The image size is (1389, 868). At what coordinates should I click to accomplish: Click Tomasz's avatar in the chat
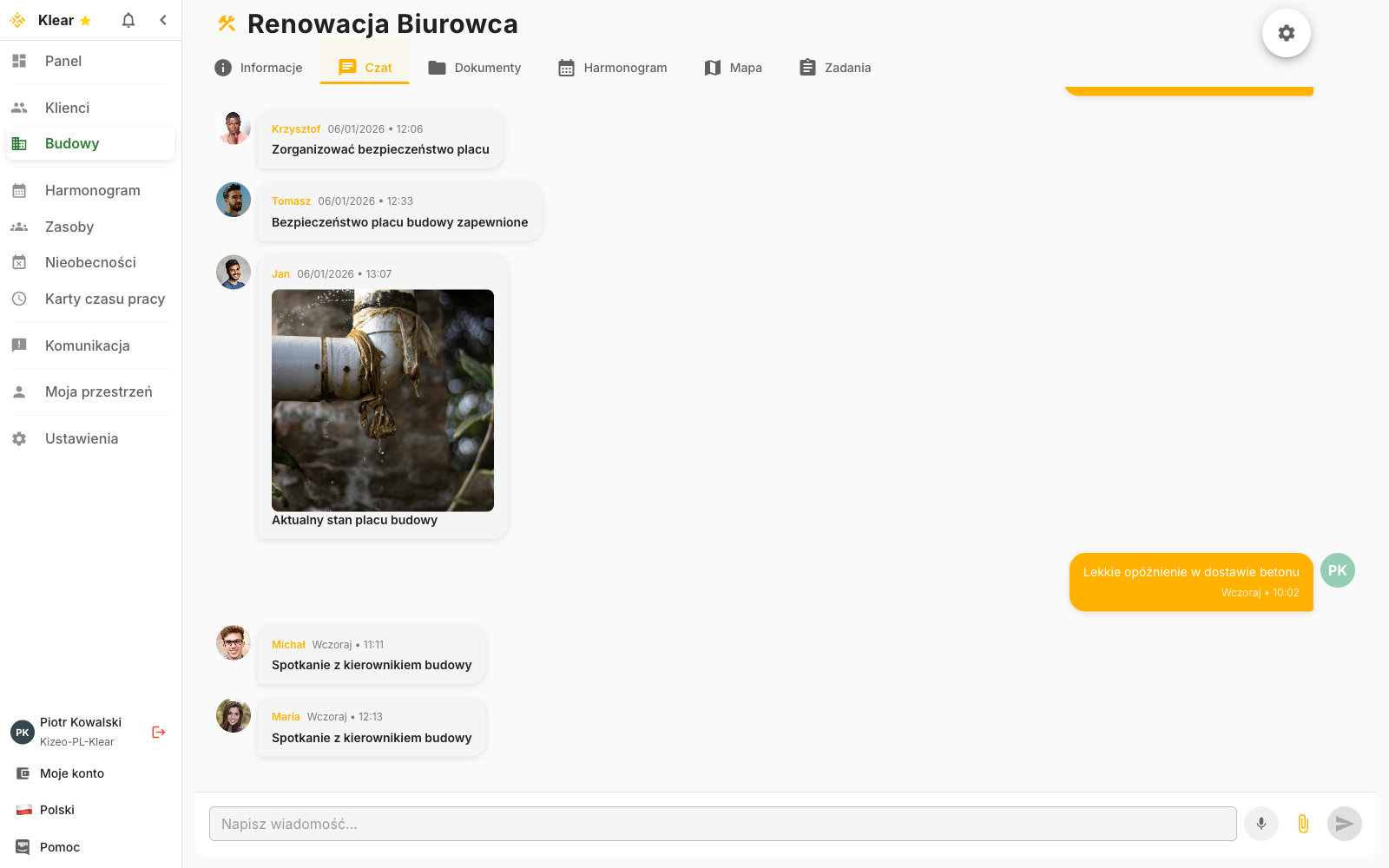(x=234, y=200)
